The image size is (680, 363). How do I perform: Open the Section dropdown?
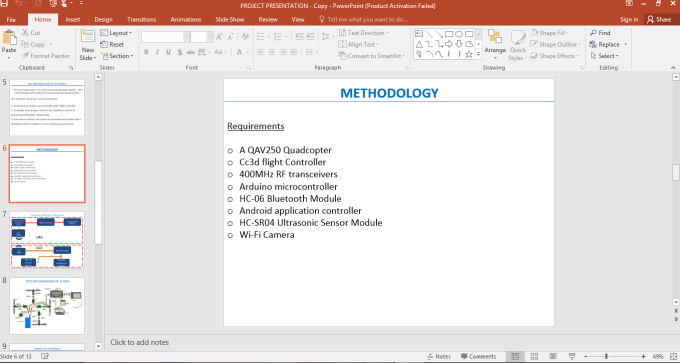(x=117, y=56)
